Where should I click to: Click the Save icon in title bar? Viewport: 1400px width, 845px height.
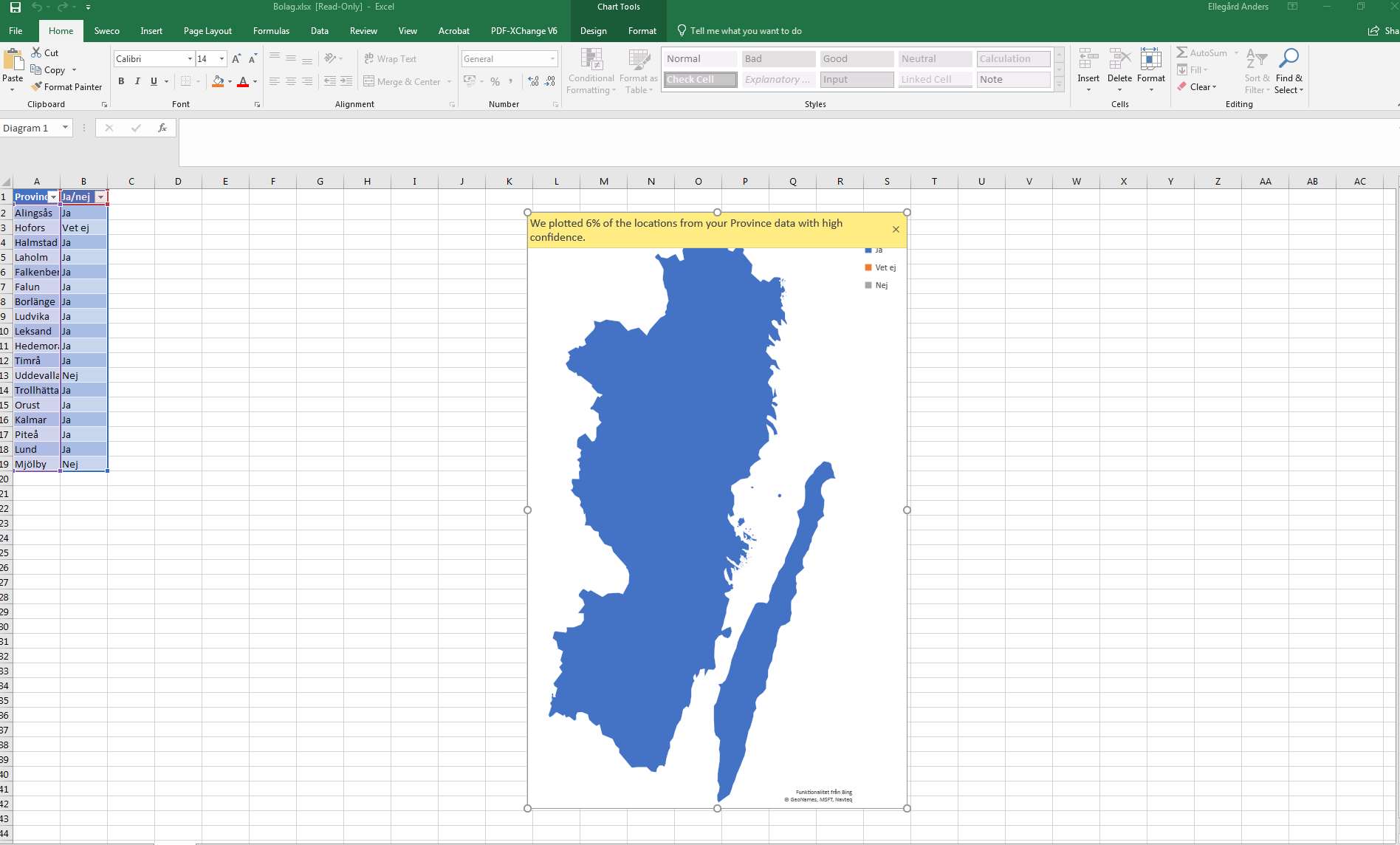(15, 7)
